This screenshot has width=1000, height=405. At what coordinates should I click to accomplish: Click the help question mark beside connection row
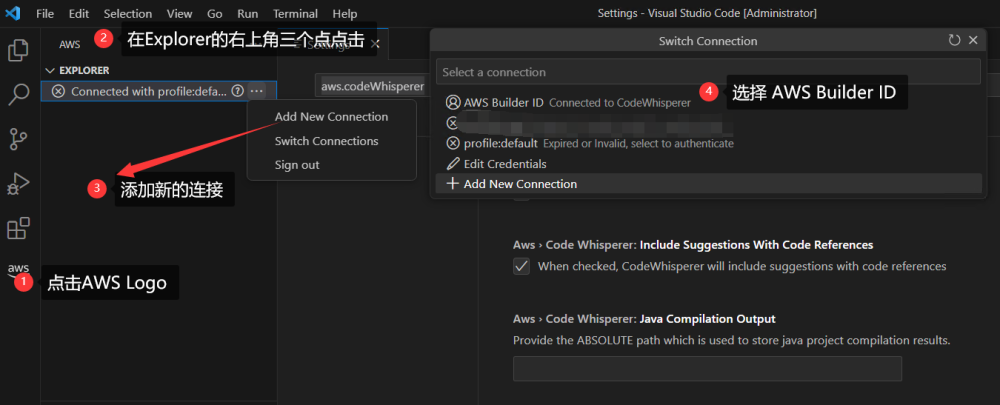237,91
